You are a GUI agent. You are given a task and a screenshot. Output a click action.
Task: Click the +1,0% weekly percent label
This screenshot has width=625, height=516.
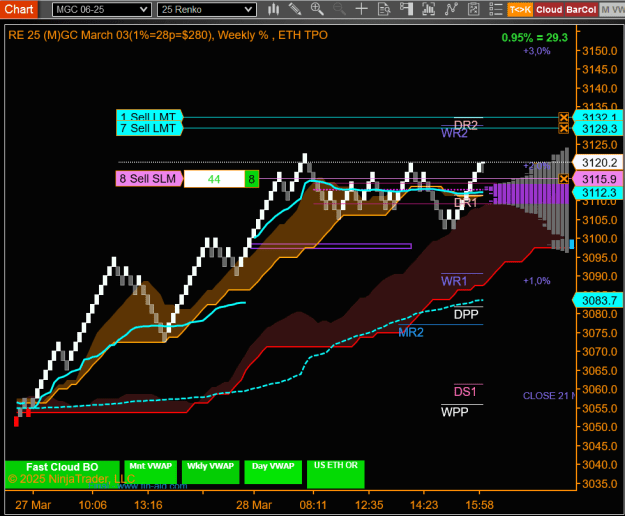point(537,281)
